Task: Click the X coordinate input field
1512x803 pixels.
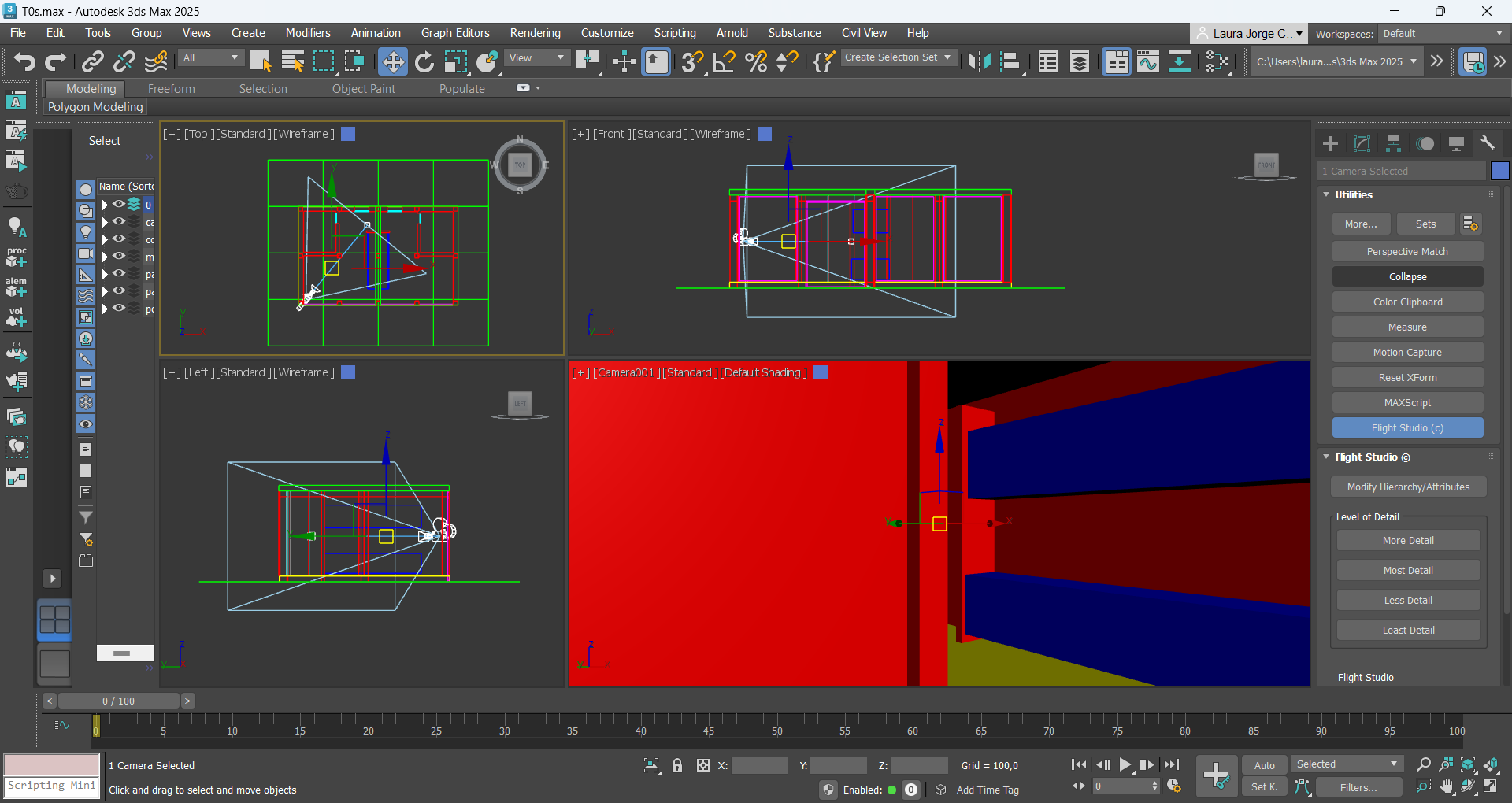Action: (759, 765)
